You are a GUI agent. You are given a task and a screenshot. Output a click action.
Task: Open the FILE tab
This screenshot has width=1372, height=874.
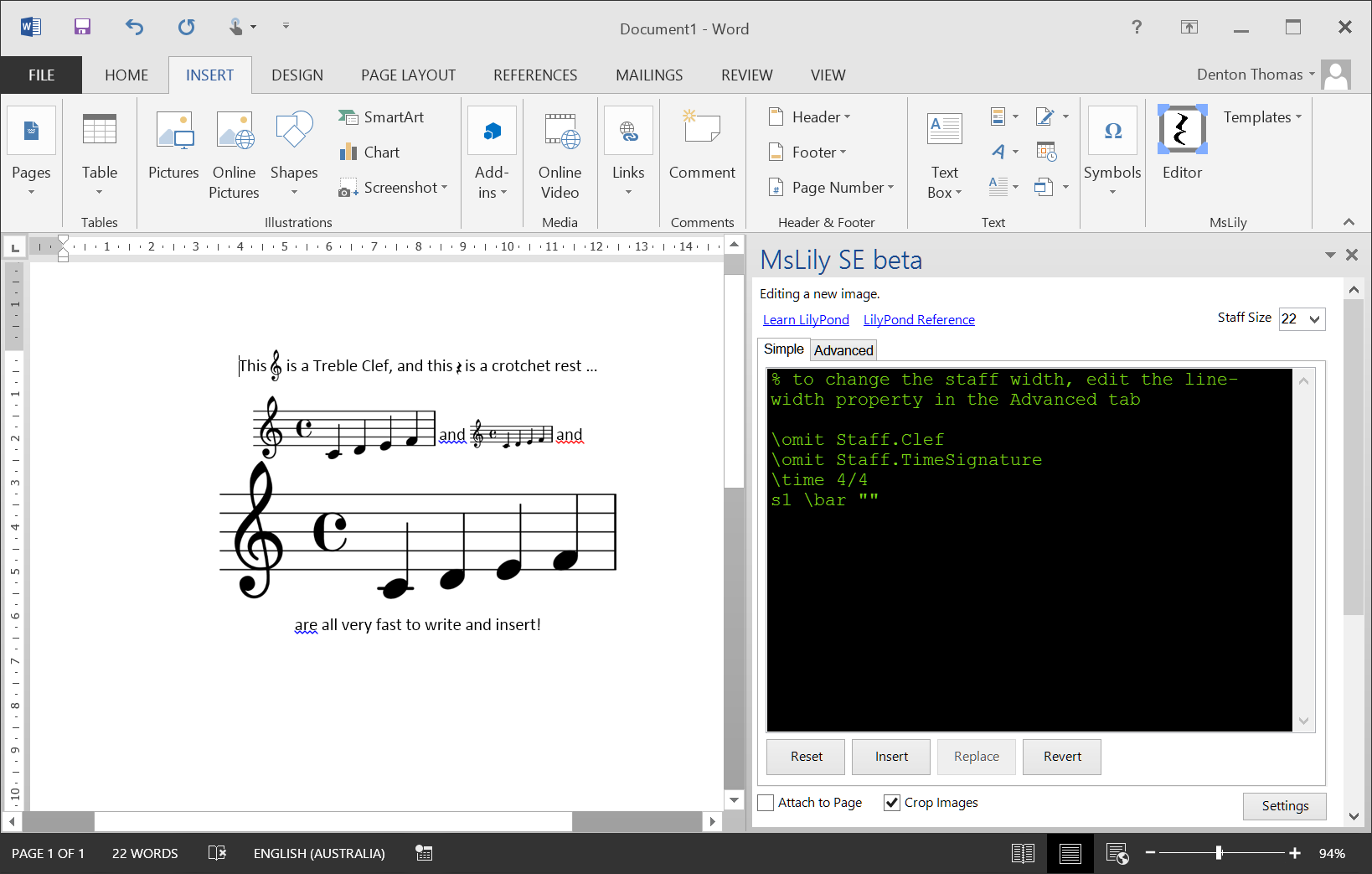pos(41,75)
